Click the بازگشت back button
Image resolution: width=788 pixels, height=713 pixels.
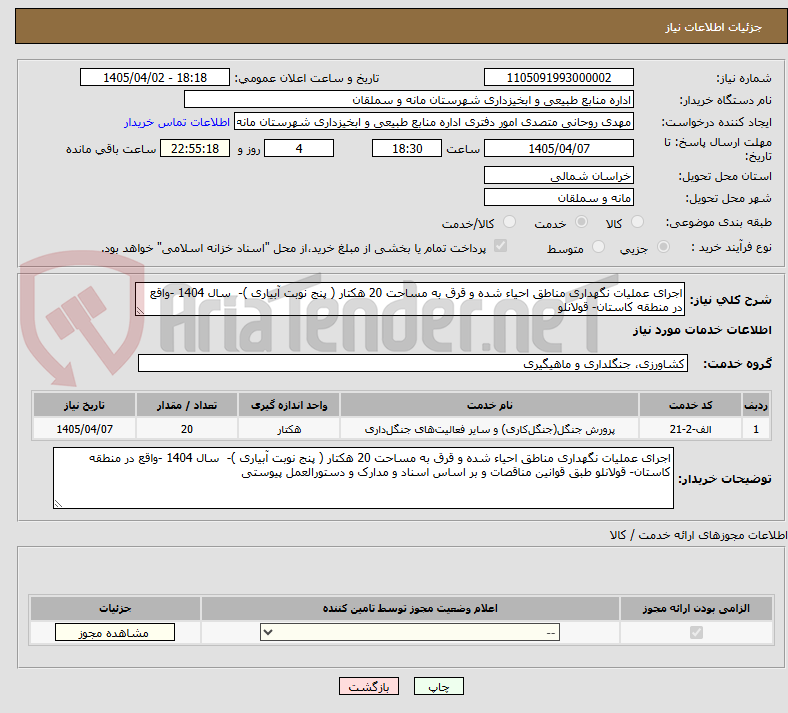[369, 686]
